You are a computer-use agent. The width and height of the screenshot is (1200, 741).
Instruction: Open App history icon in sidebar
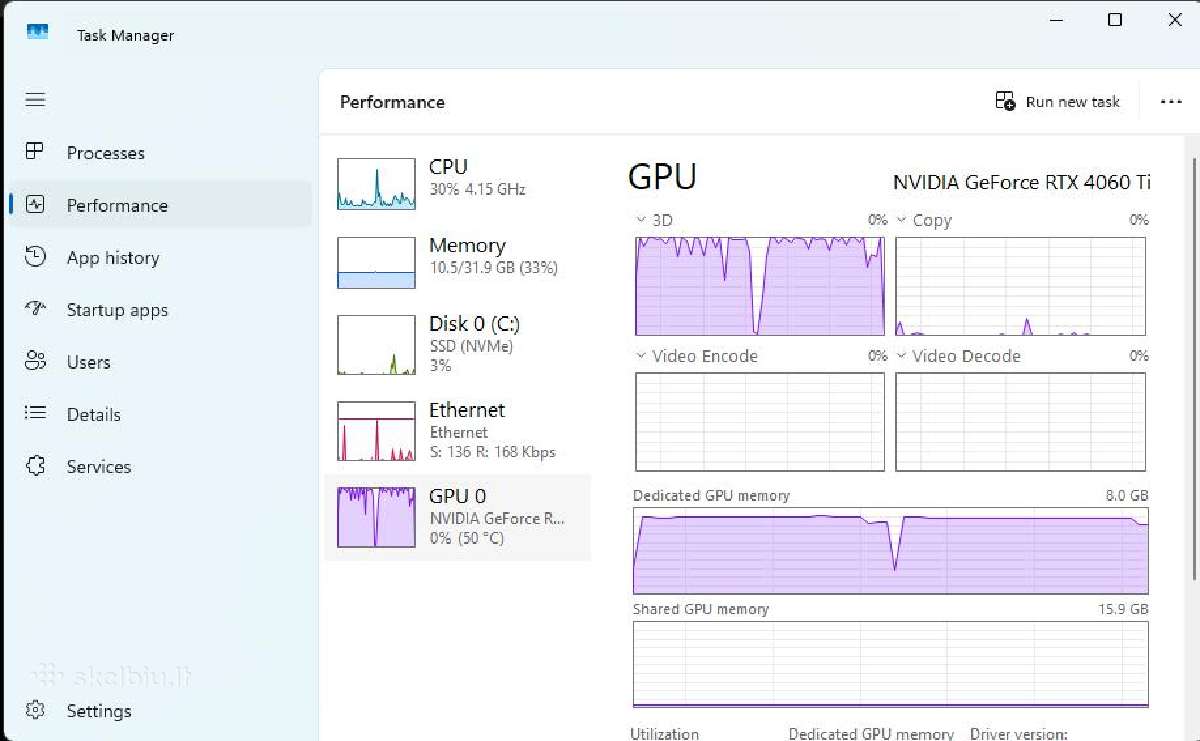click(35, 257)
